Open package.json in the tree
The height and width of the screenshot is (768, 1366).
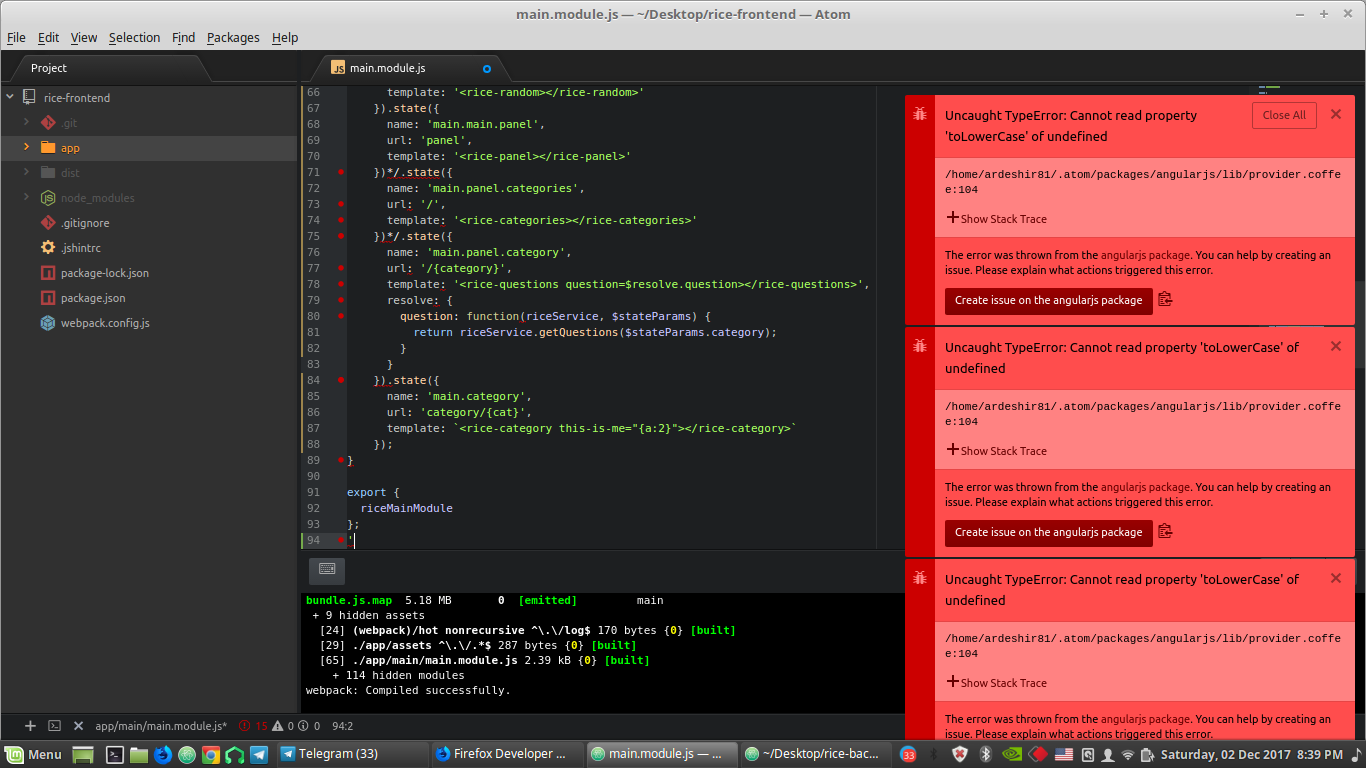coord(93,298)
